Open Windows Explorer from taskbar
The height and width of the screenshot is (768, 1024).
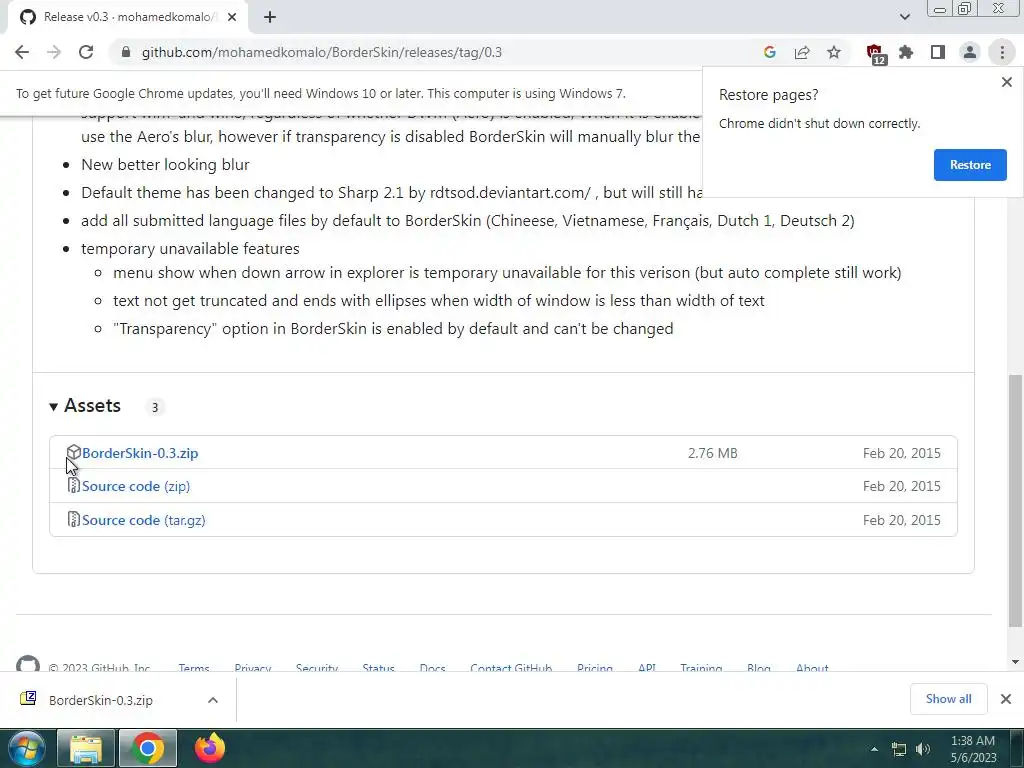coord(86,748)
